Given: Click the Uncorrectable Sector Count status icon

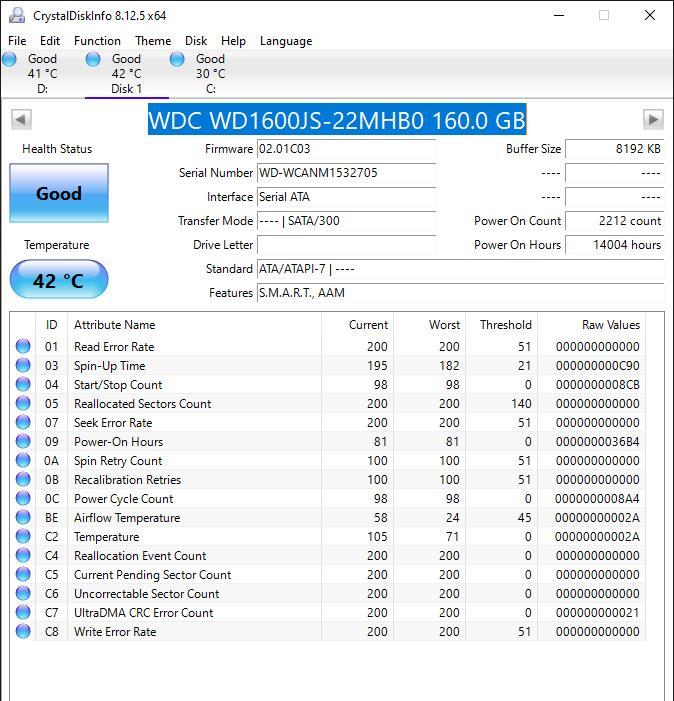Looking at the screenshot, I should point(23,593).
